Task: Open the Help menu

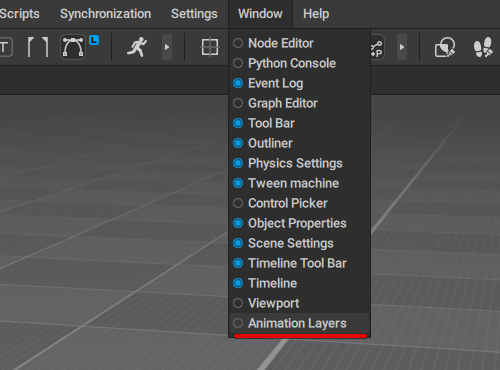Action: [x=316, y=14]
